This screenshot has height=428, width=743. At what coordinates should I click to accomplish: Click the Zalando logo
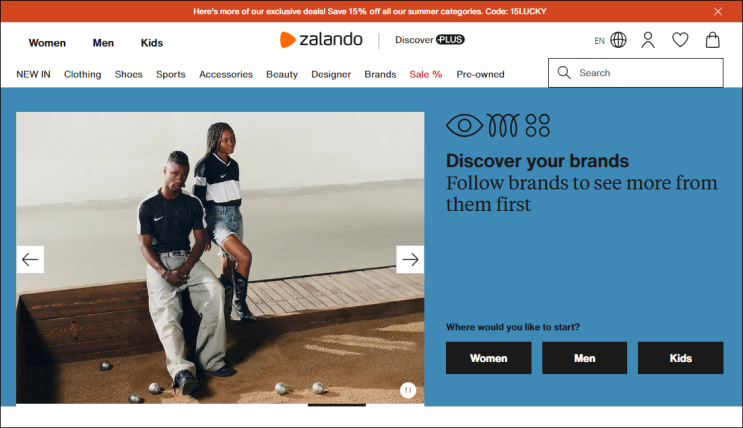tap(321, 39)
